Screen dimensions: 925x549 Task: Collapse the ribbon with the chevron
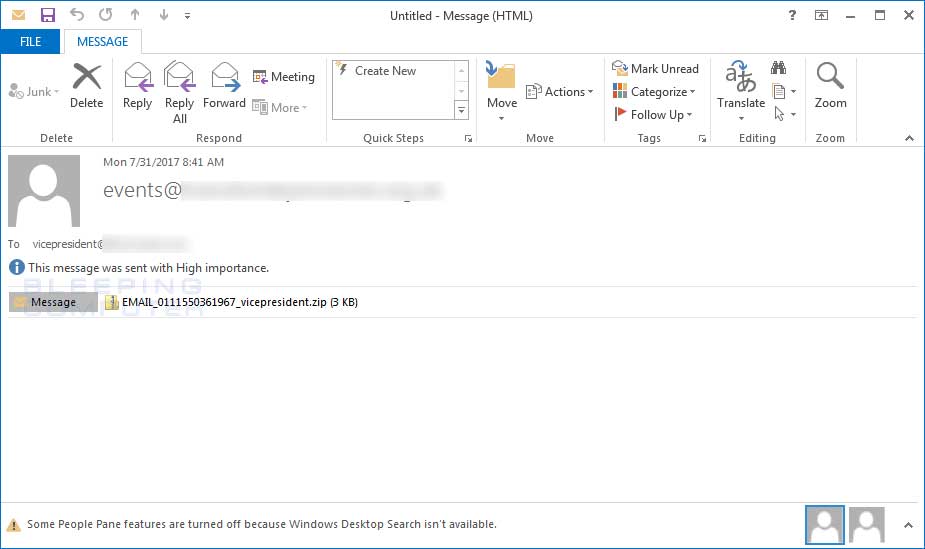click(x=909, y=138)
